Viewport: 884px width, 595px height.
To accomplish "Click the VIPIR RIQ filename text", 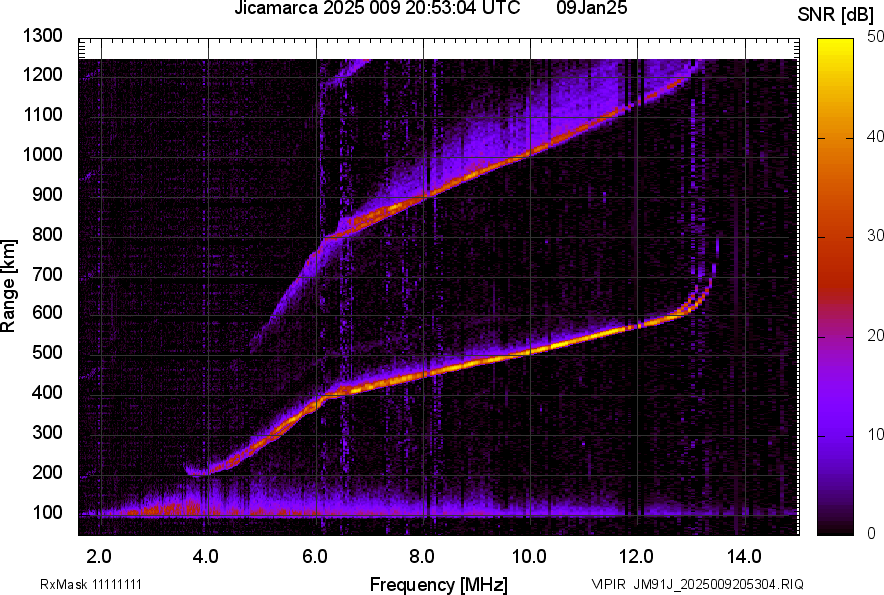I will coord(697,584).
